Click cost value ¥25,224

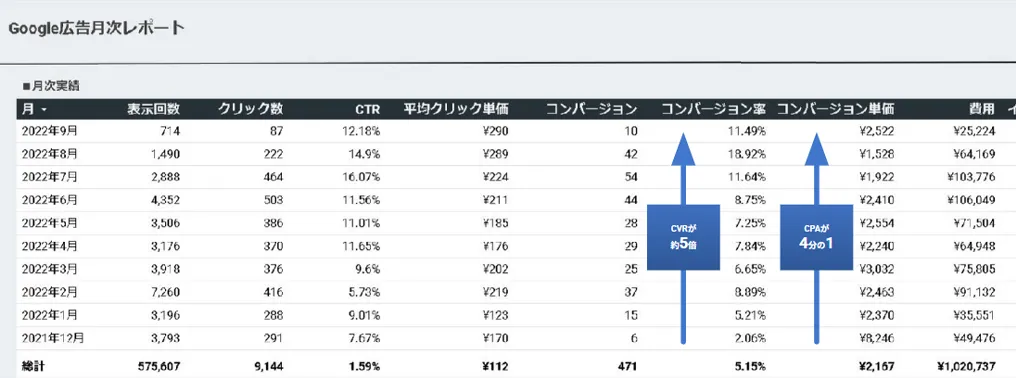[x=975, y=131]
